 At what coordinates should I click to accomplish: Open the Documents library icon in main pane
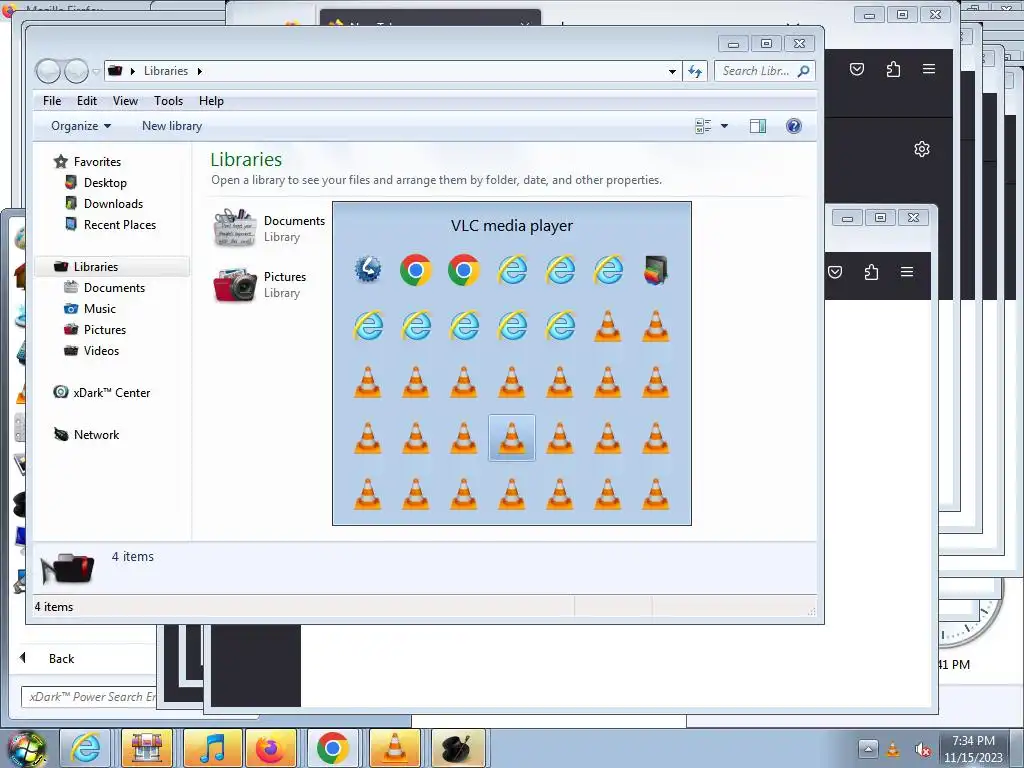[234, 228]
